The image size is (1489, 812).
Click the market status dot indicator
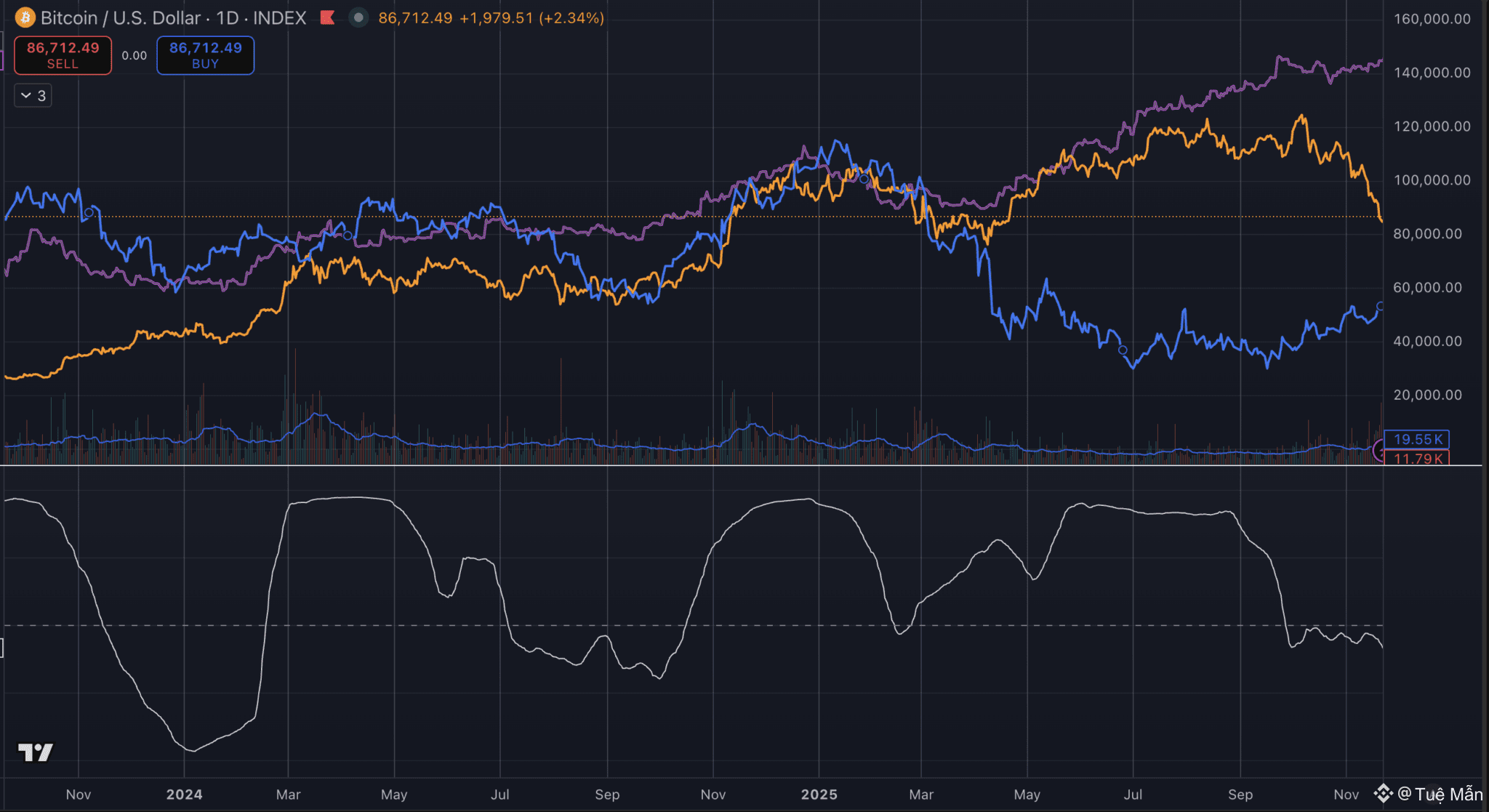(358, 17)
